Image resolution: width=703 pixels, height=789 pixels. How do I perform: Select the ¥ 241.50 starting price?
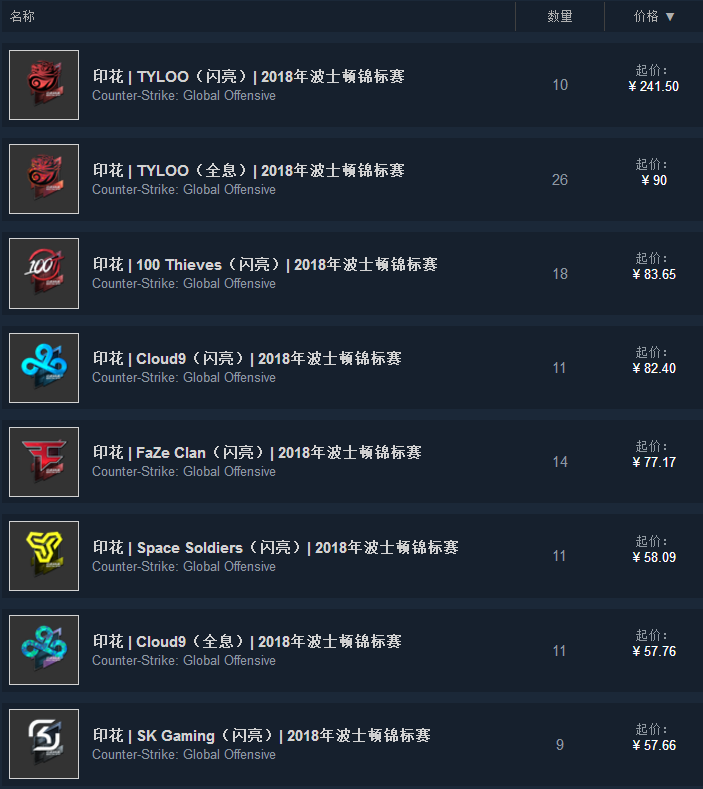click(x=653, y=87)
